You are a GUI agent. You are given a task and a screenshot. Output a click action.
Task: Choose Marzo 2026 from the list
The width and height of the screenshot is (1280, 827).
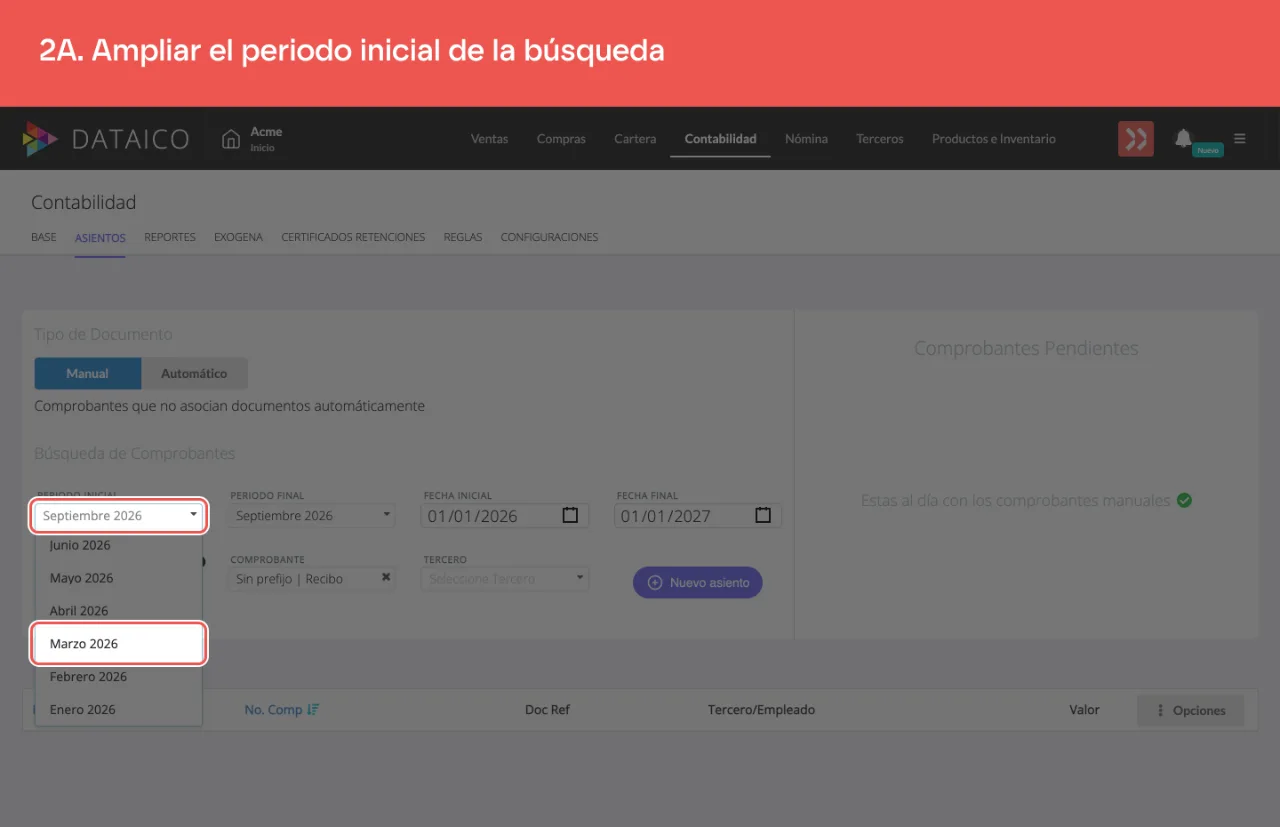tap(119, 644)
